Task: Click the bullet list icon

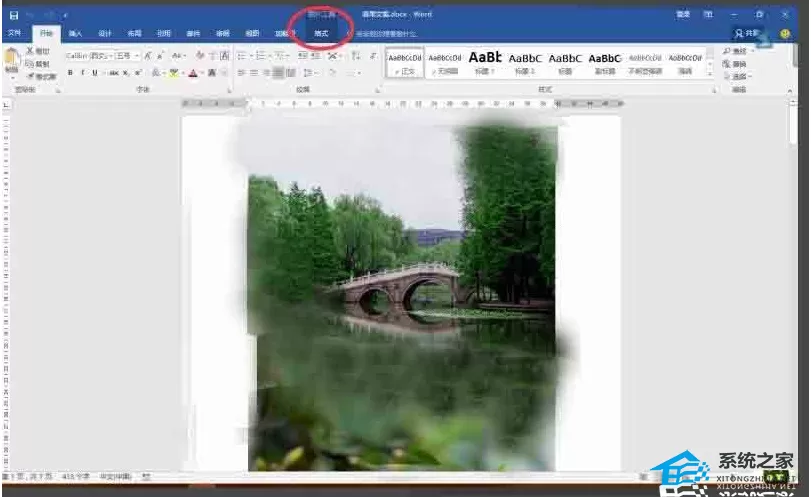Action: click(242, 55)
